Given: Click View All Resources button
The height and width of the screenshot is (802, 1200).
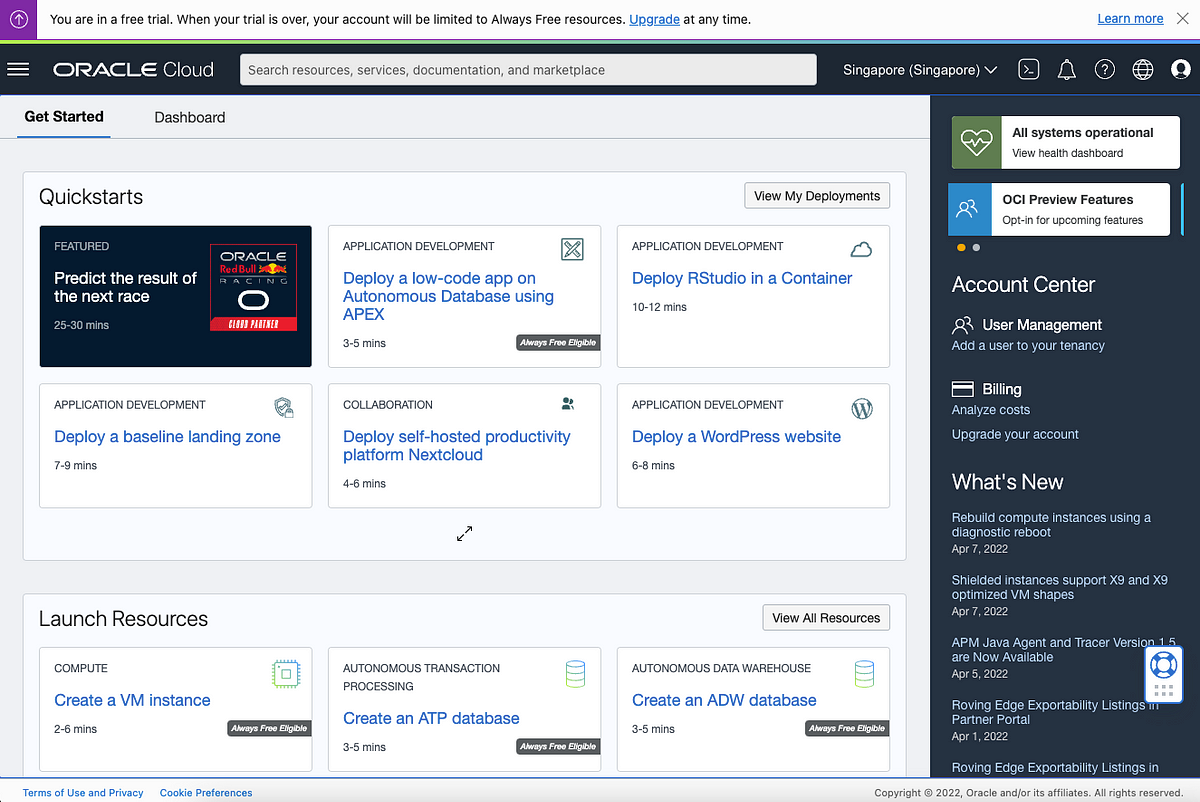Looking at the screenshot, I should 826,618.
